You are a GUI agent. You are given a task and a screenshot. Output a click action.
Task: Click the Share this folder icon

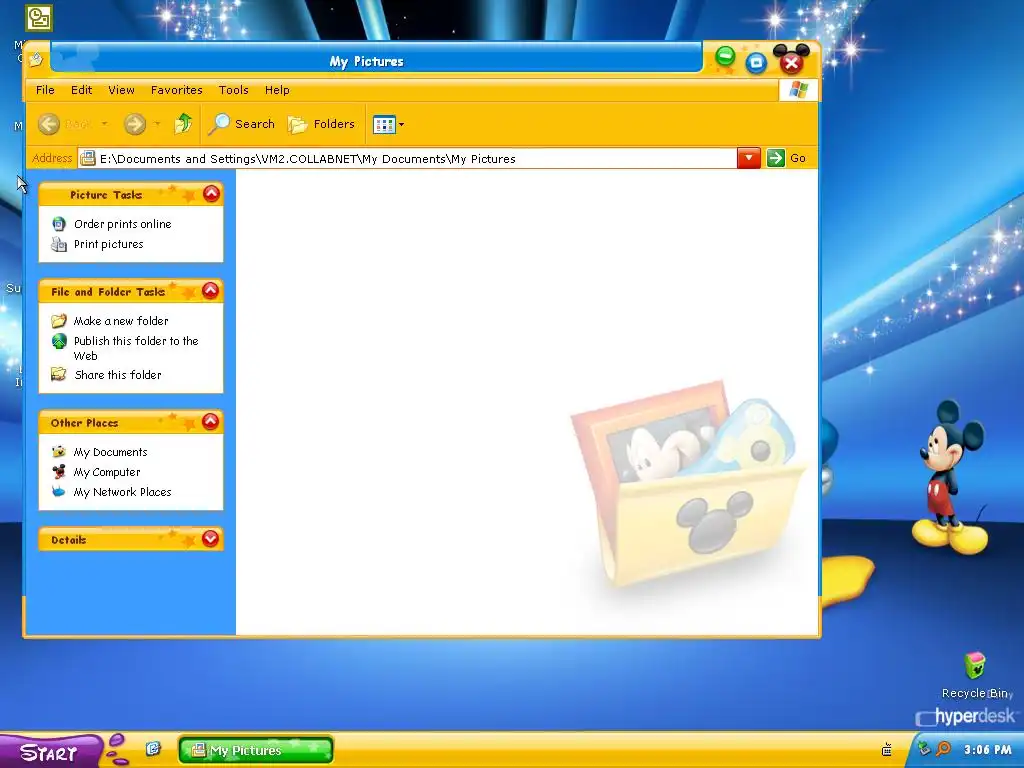click(x=59, y=374)
